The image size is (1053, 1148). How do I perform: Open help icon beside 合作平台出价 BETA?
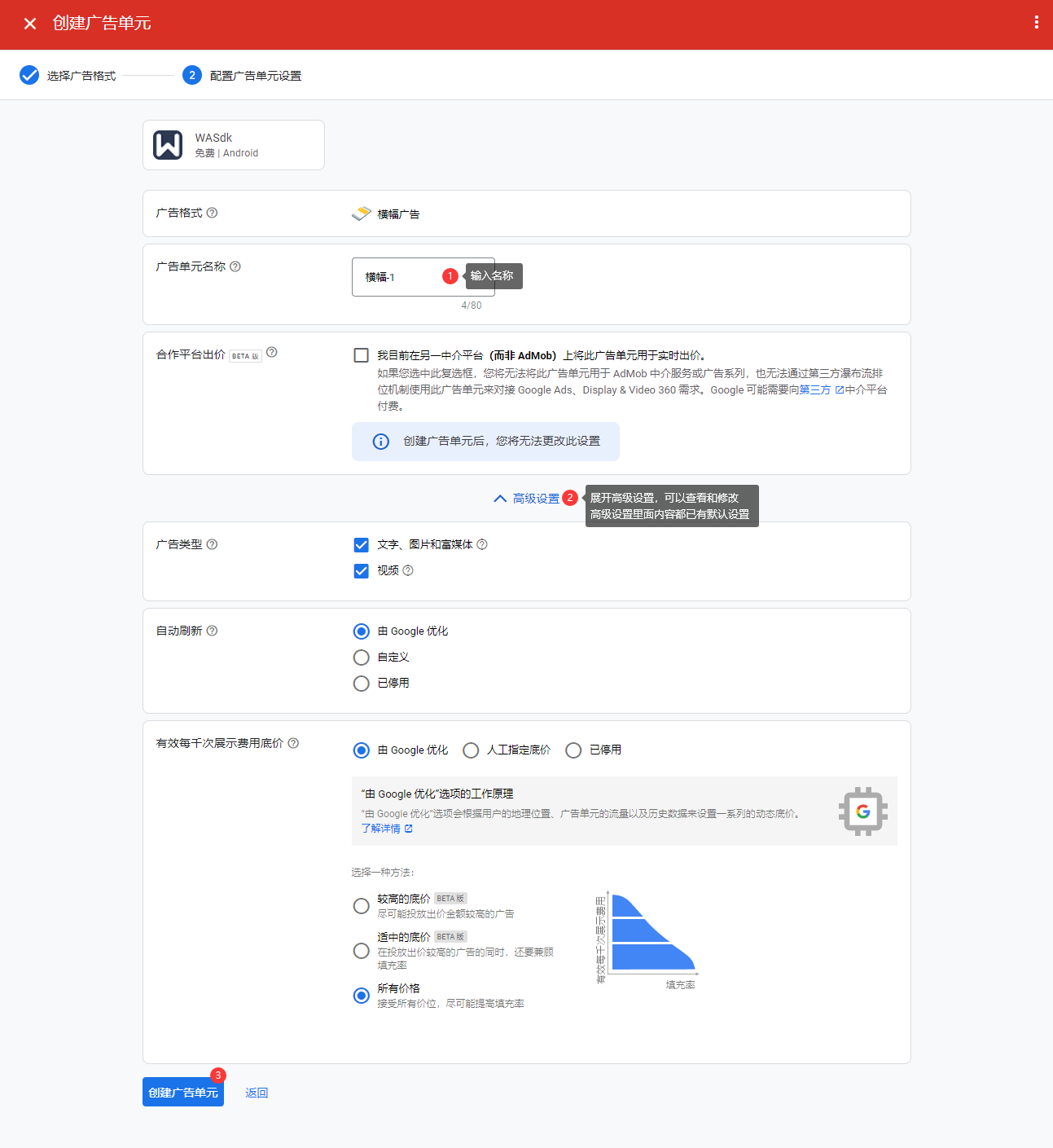tap(272, 352)
